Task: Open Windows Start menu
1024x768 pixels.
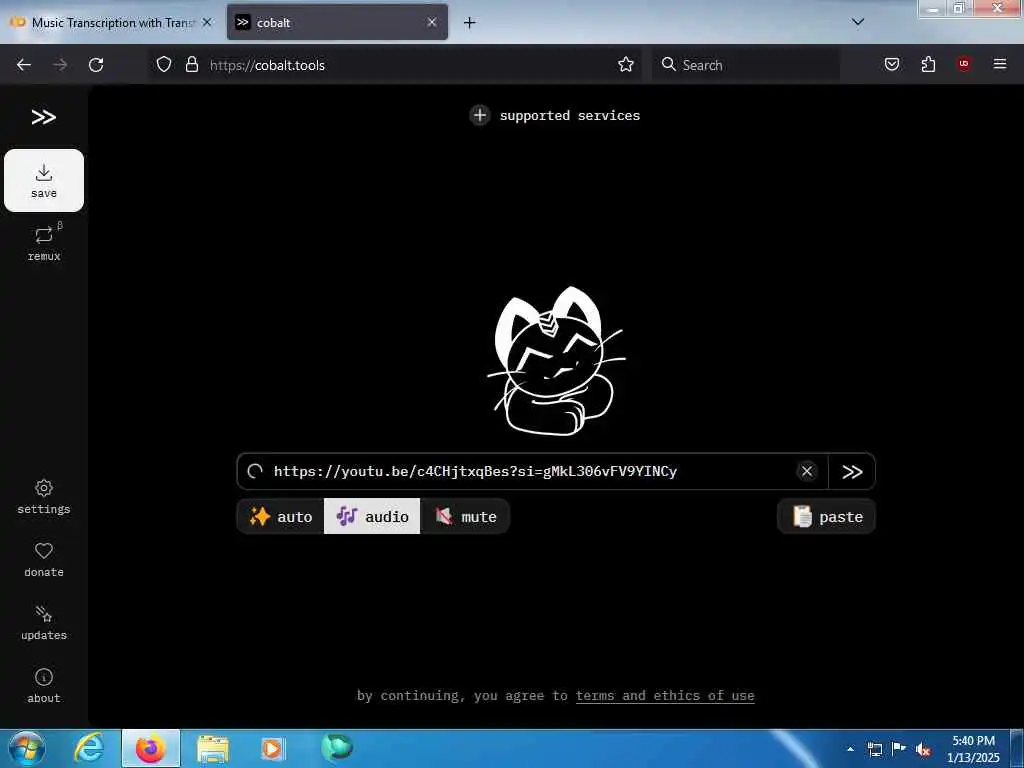Action: pyautogui.click(x=26, y=748)
